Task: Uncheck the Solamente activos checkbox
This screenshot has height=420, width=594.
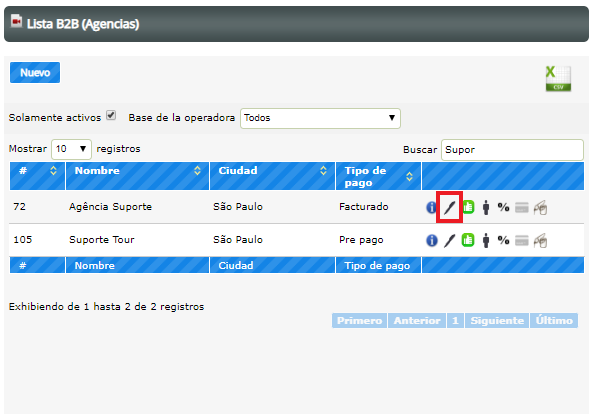Action: tap(111, 115)
